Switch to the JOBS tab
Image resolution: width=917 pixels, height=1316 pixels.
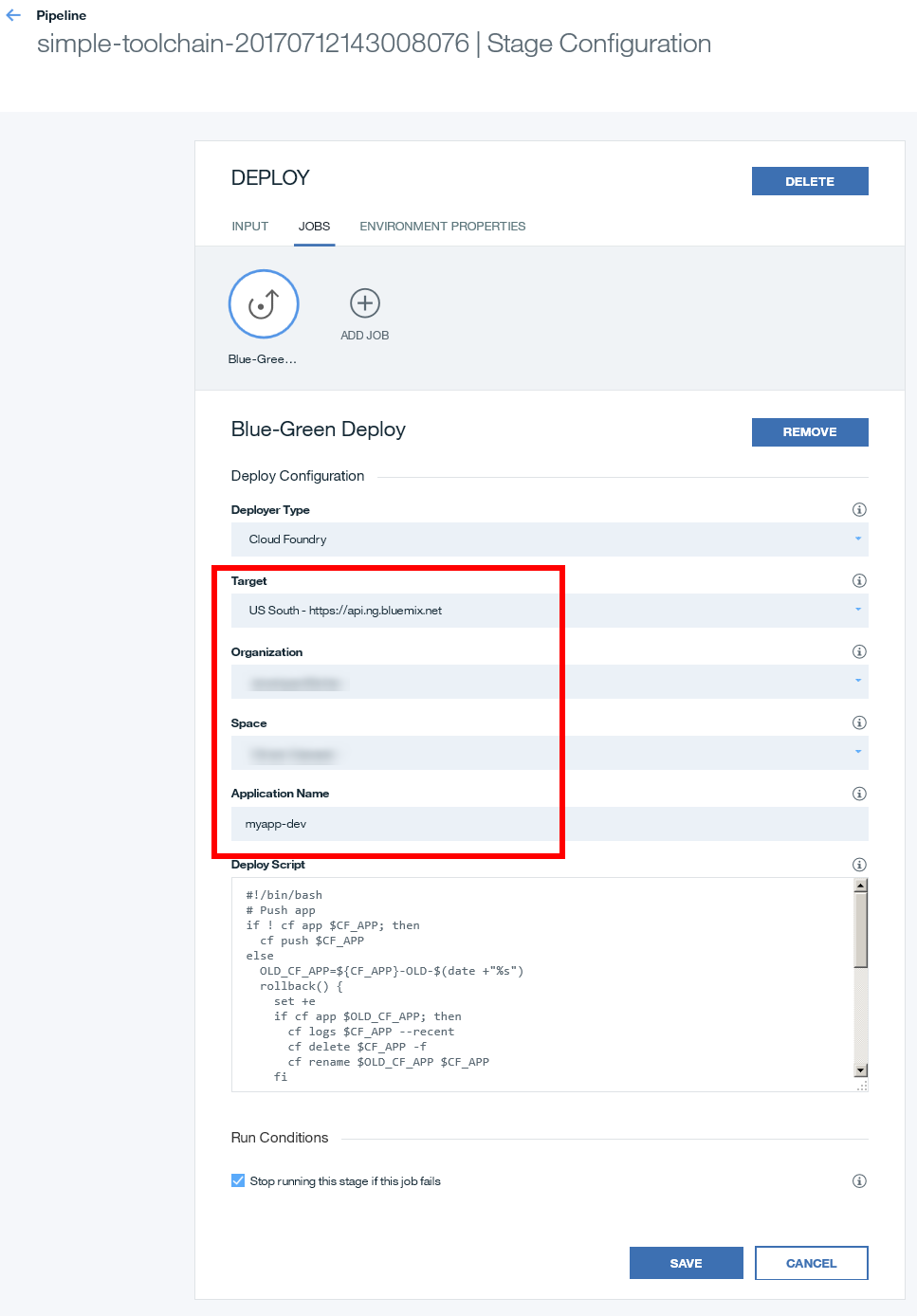click(x=314, y=227)
